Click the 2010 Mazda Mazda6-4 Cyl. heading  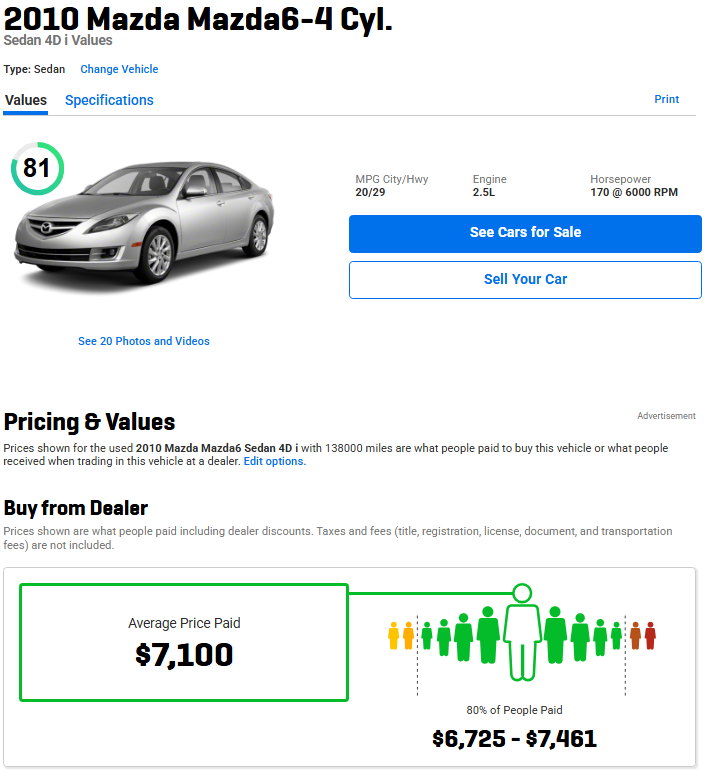pyautogui.click(x=198, y=17)
